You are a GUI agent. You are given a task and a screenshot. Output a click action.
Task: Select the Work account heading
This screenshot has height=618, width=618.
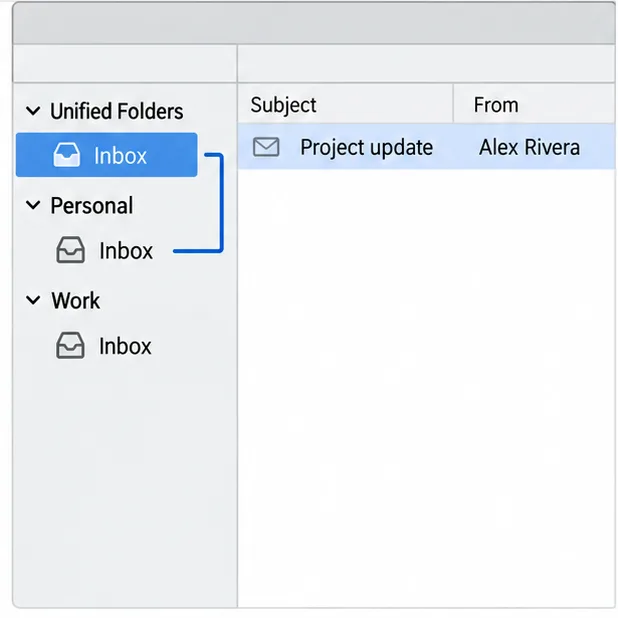pos(76,300)
